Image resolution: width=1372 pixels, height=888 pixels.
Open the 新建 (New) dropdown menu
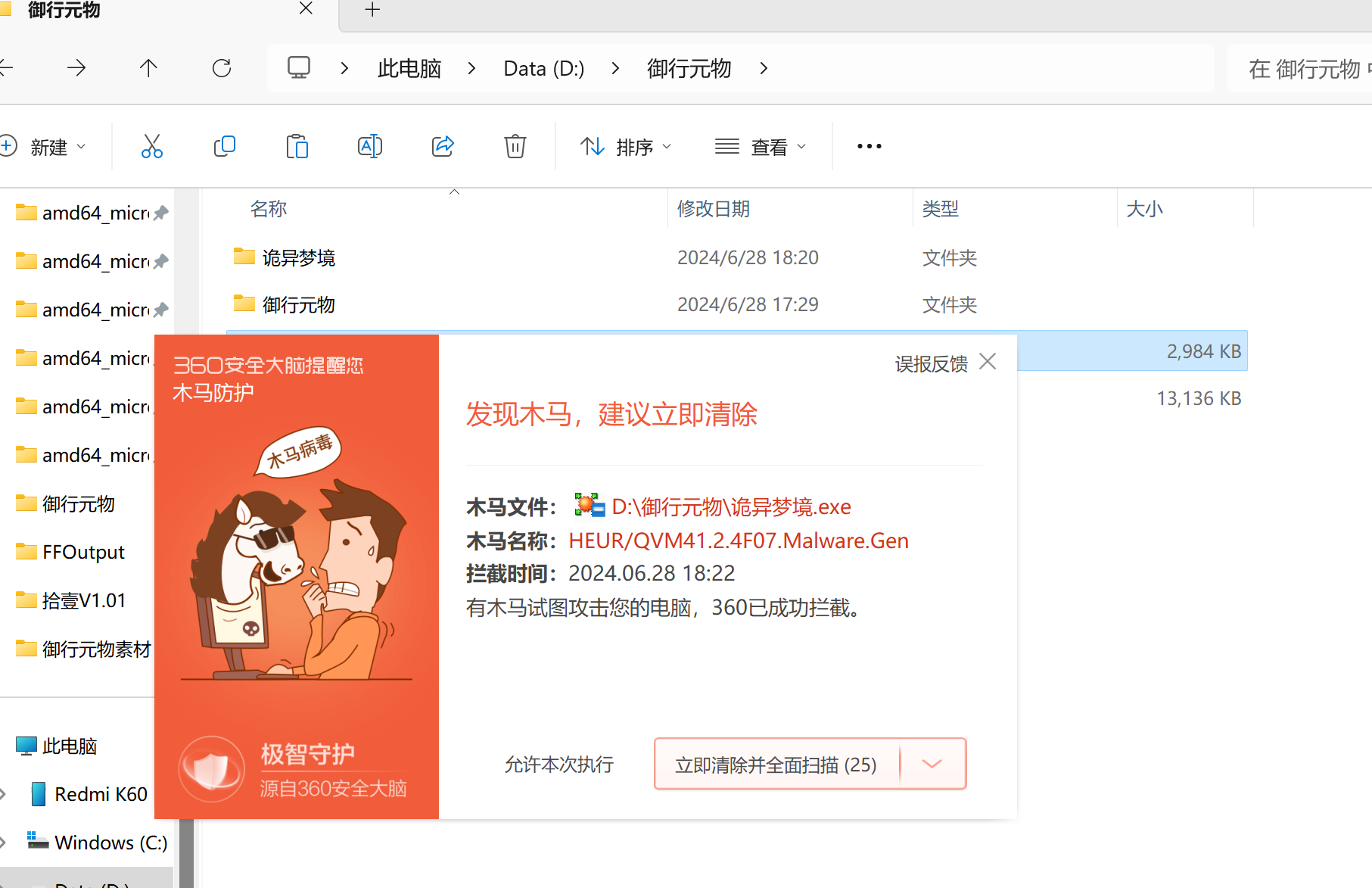(43, 146)
